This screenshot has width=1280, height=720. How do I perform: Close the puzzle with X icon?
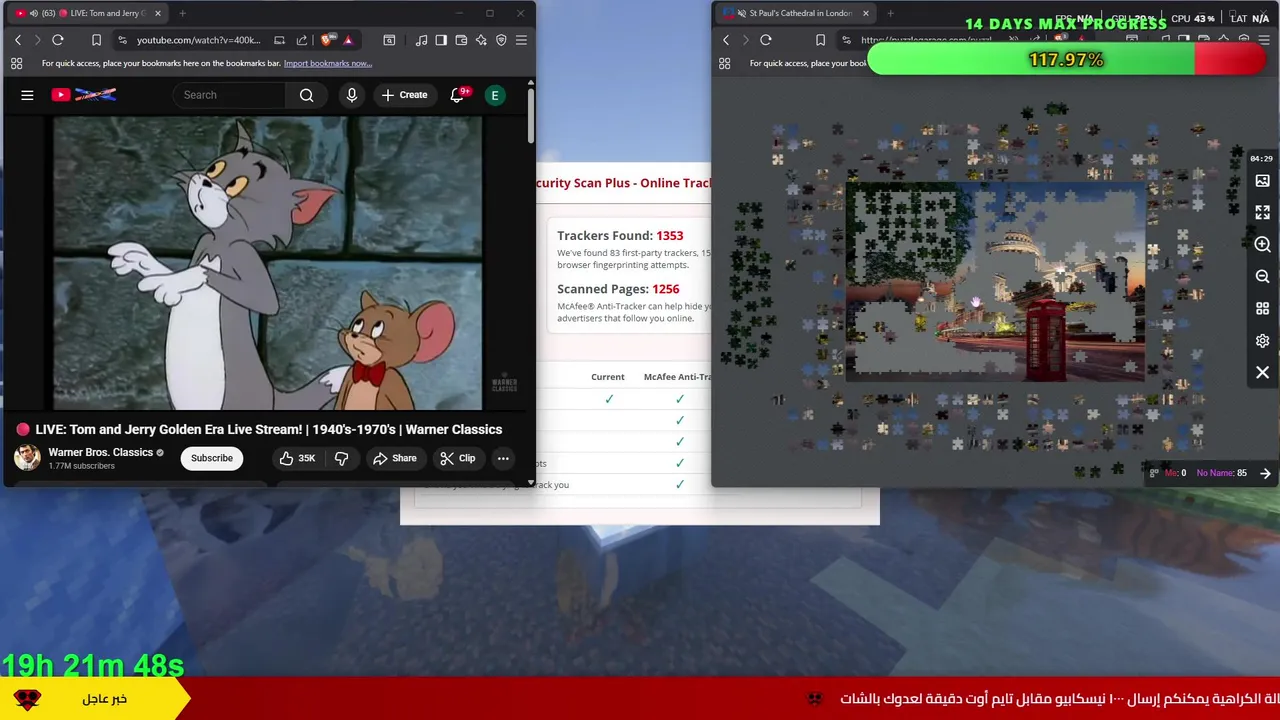point(1262,372)
